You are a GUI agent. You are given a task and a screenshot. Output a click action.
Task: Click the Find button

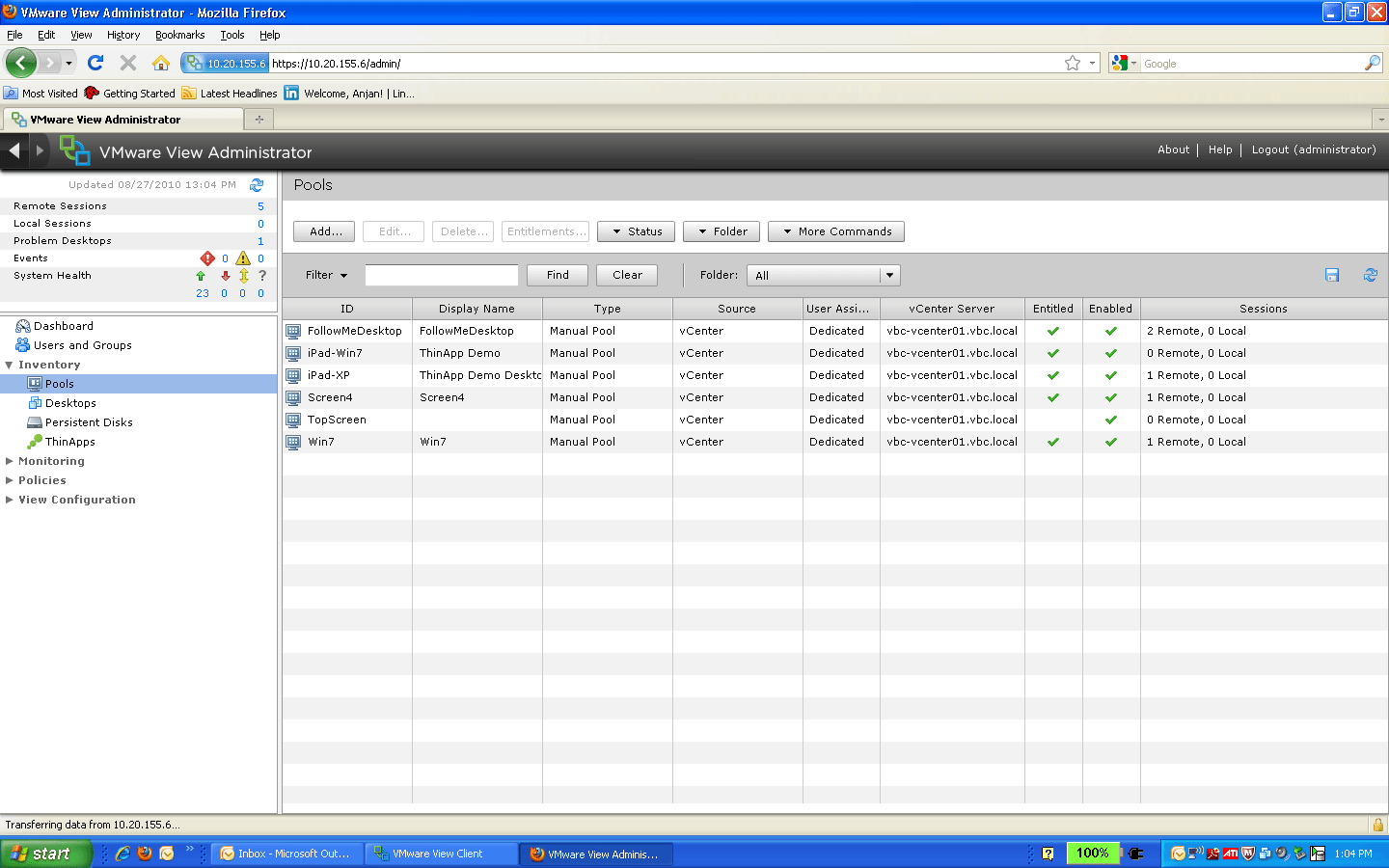tap(558, 275)
